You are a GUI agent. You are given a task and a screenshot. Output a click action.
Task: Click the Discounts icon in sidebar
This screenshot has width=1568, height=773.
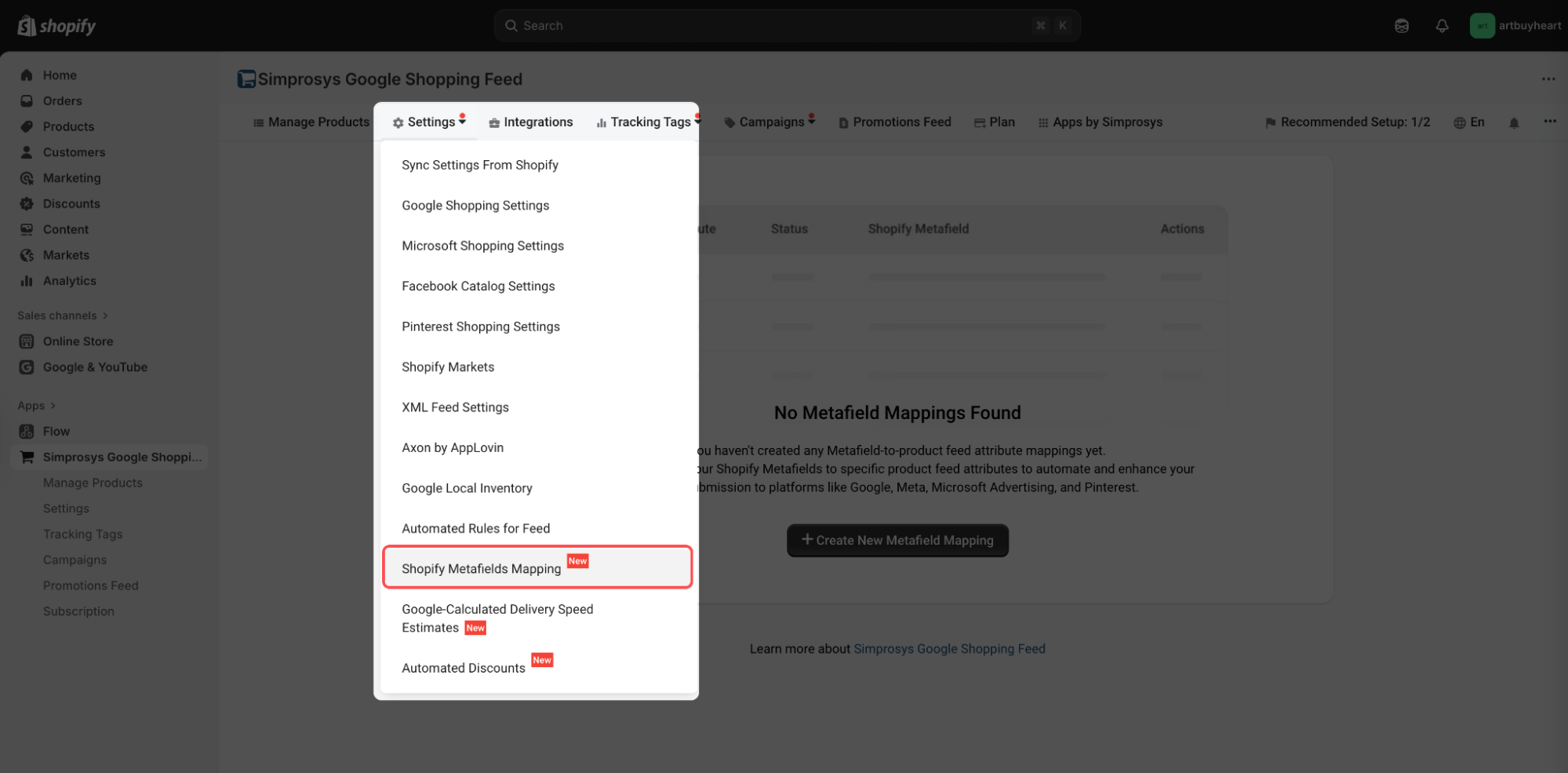(27, 204)
